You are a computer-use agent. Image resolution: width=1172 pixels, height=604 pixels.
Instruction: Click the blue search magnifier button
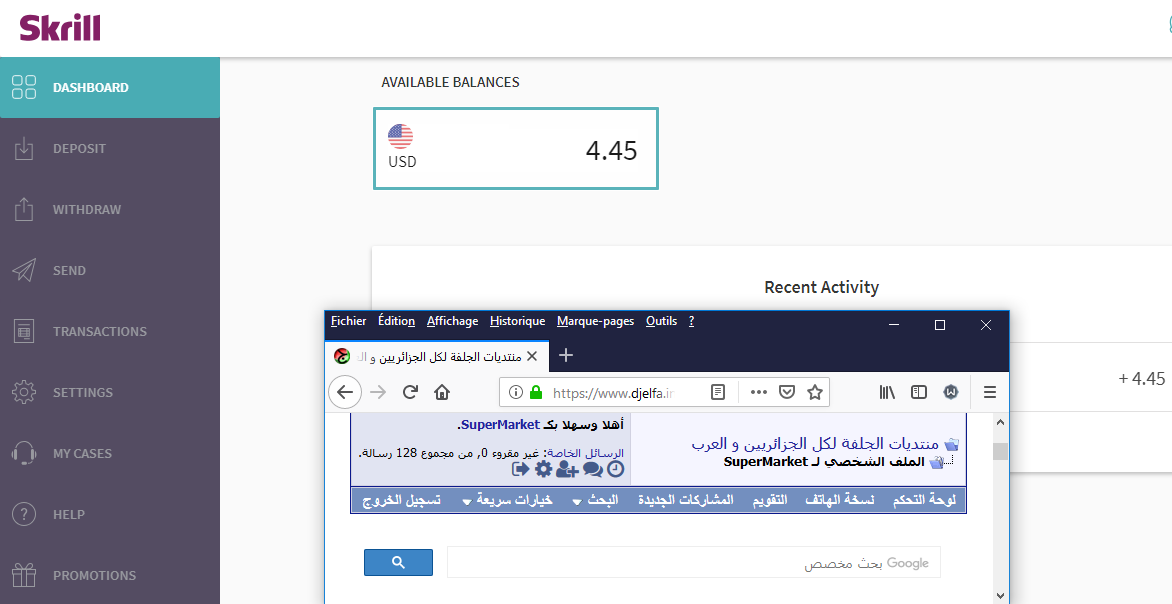(x=398, y=562)
